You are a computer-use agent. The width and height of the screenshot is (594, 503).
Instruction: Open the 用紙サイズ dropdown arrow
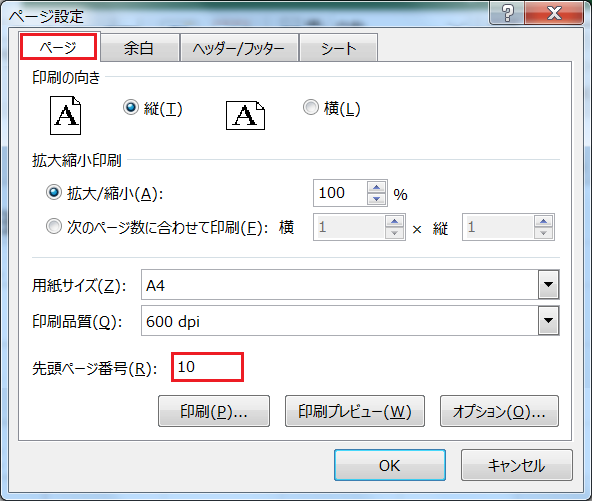[548, 284]
